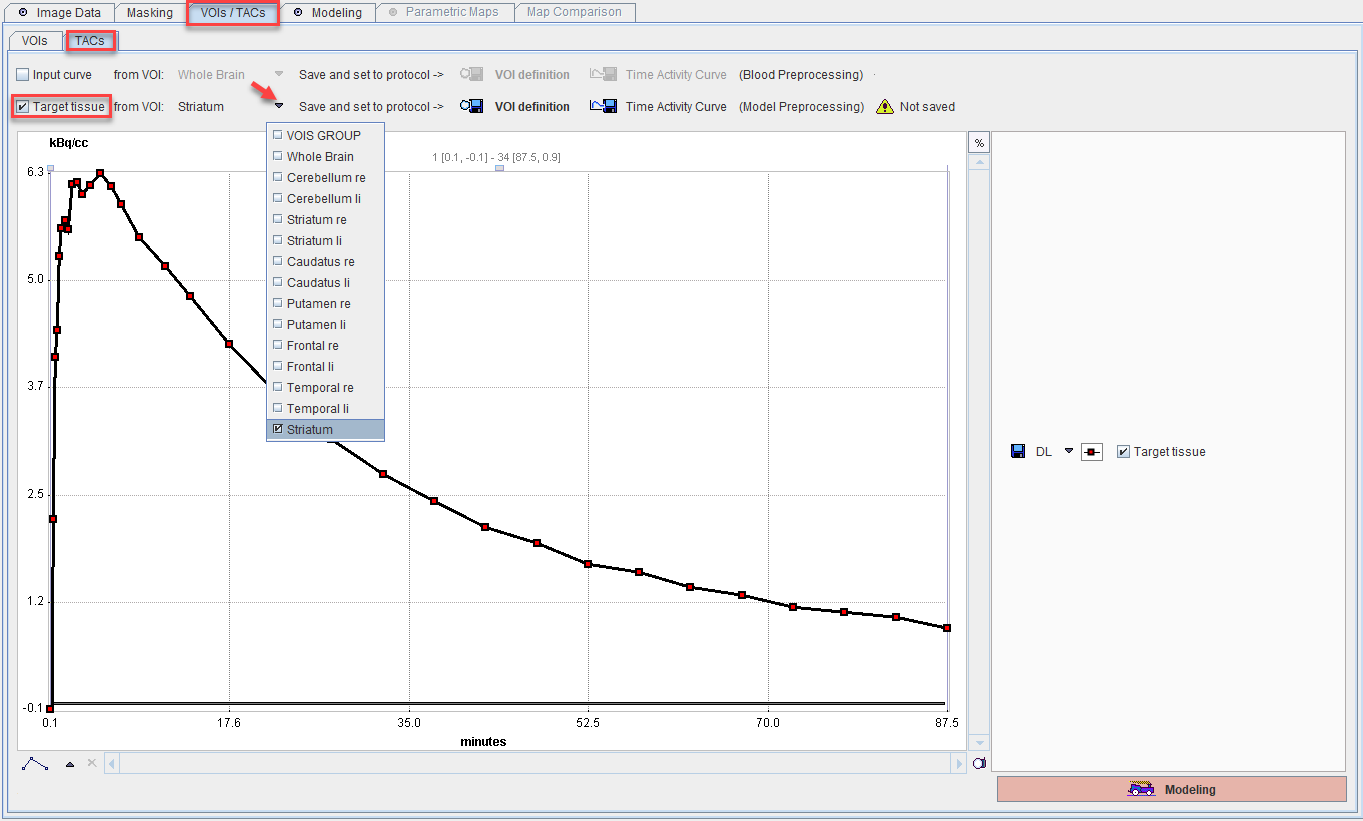Toggle Target tissue checkbox in curve legend
The width and height of the screenshot is (1363, 821).
[1123, 452]
